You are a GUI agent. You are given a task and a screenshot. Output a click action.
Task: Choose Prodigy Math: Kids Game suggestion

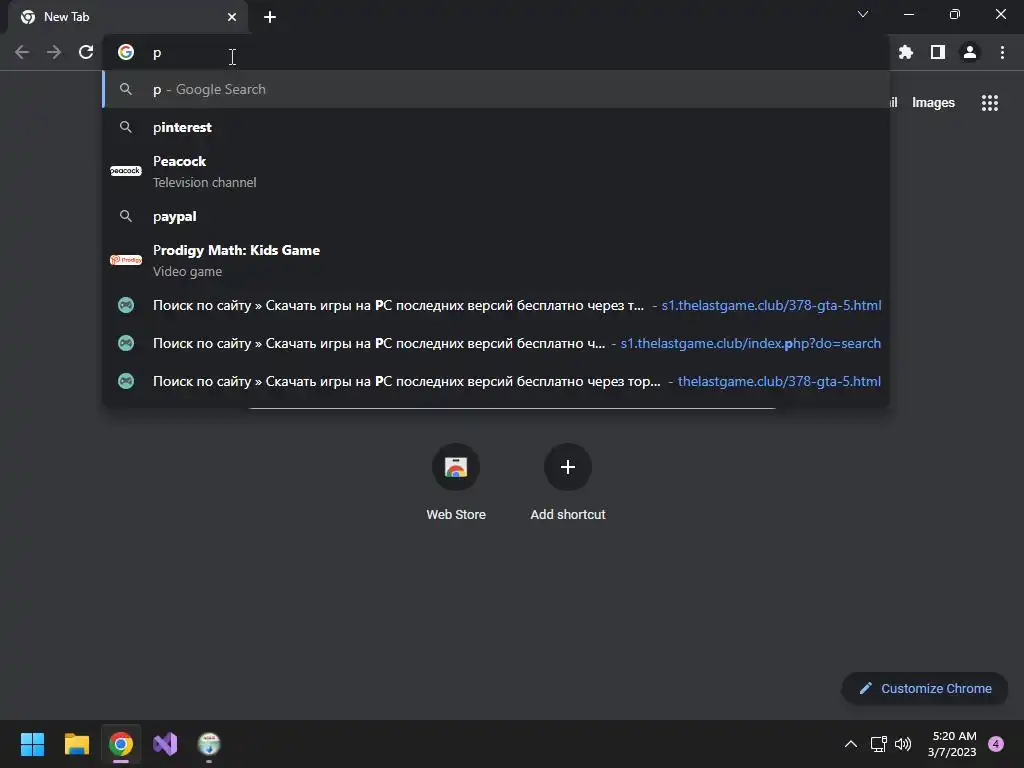coord(496,260)
